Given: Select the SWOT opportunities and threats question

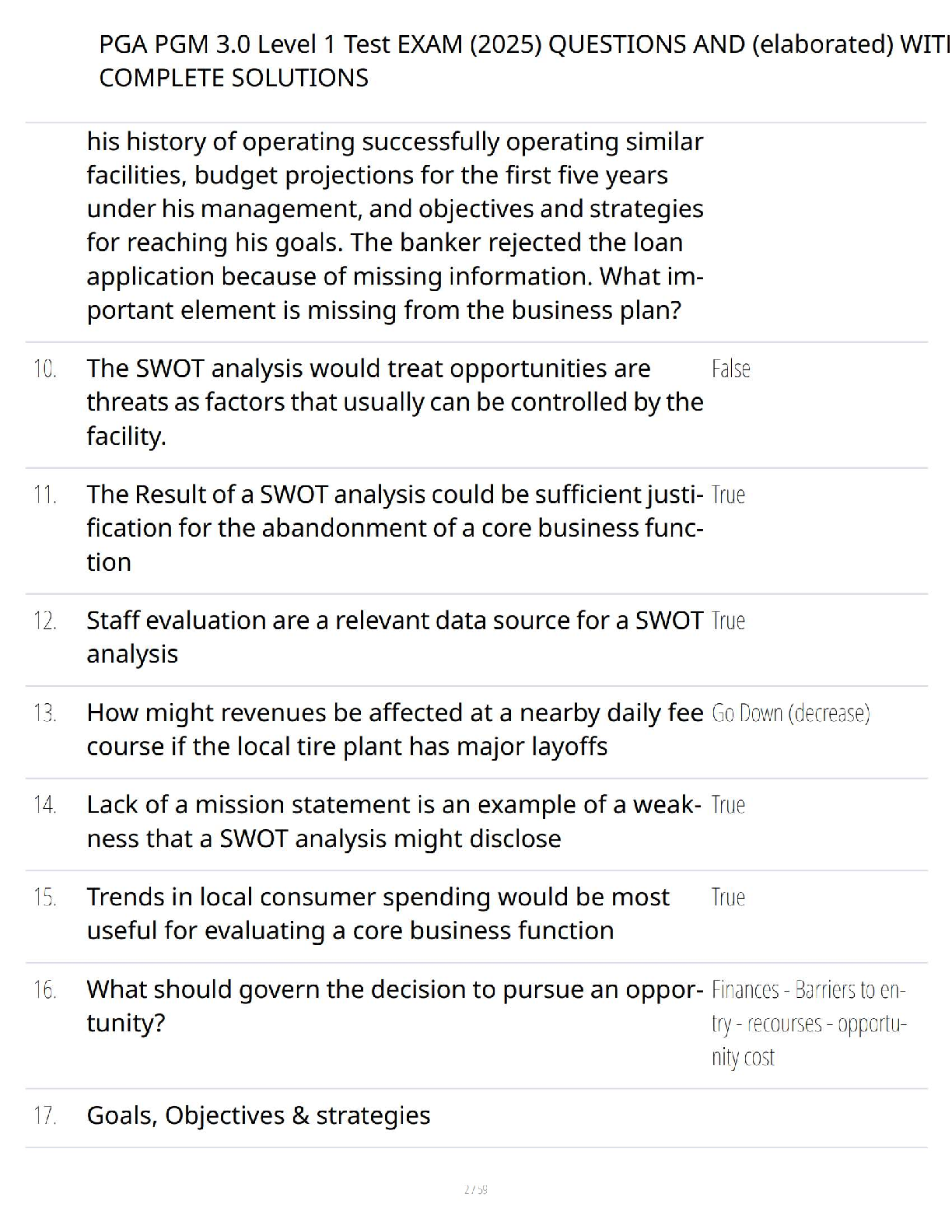Looking at the screenshot, I should pyautogui.click(x=395, y=402).
